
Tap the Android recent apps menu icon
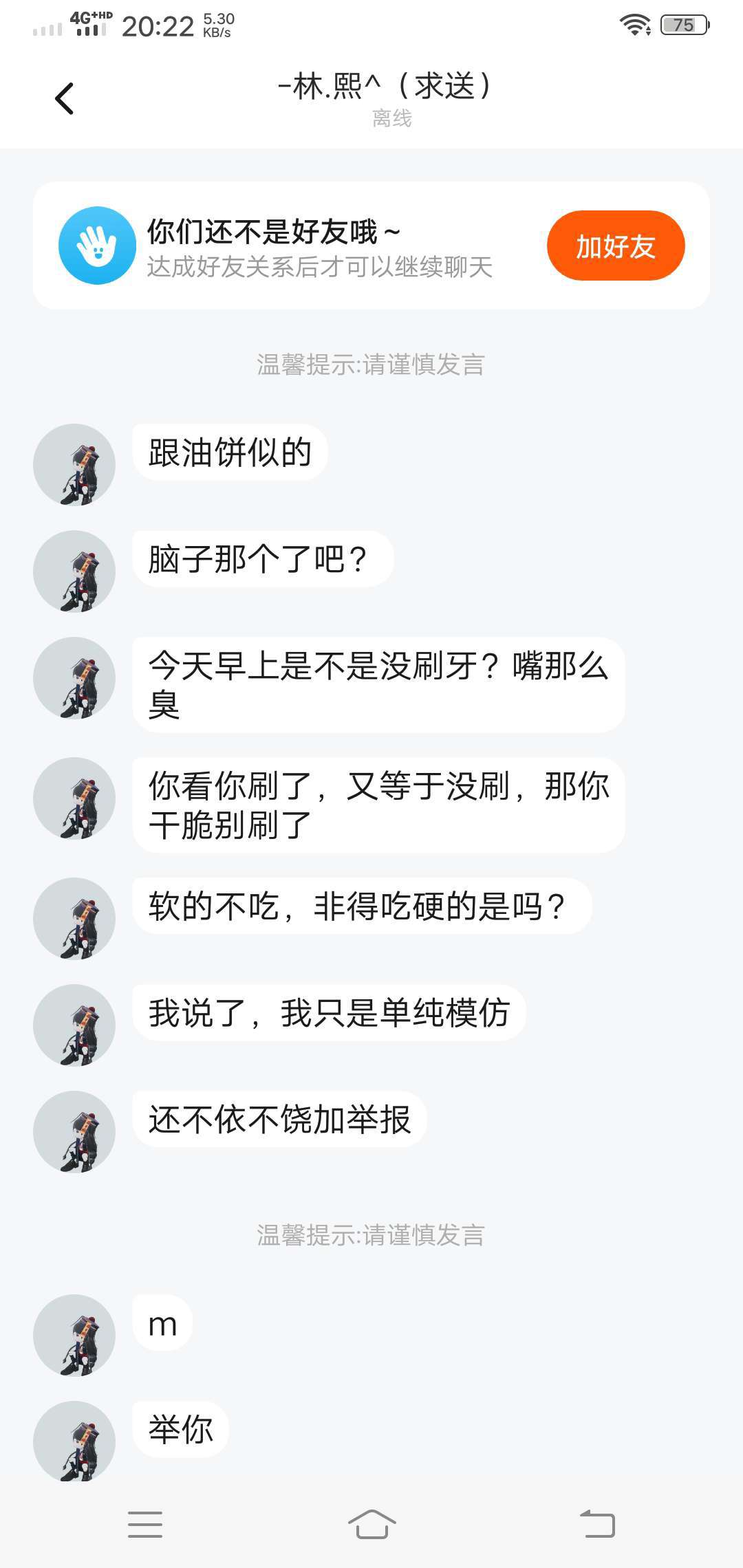(x=145, y=1524)
